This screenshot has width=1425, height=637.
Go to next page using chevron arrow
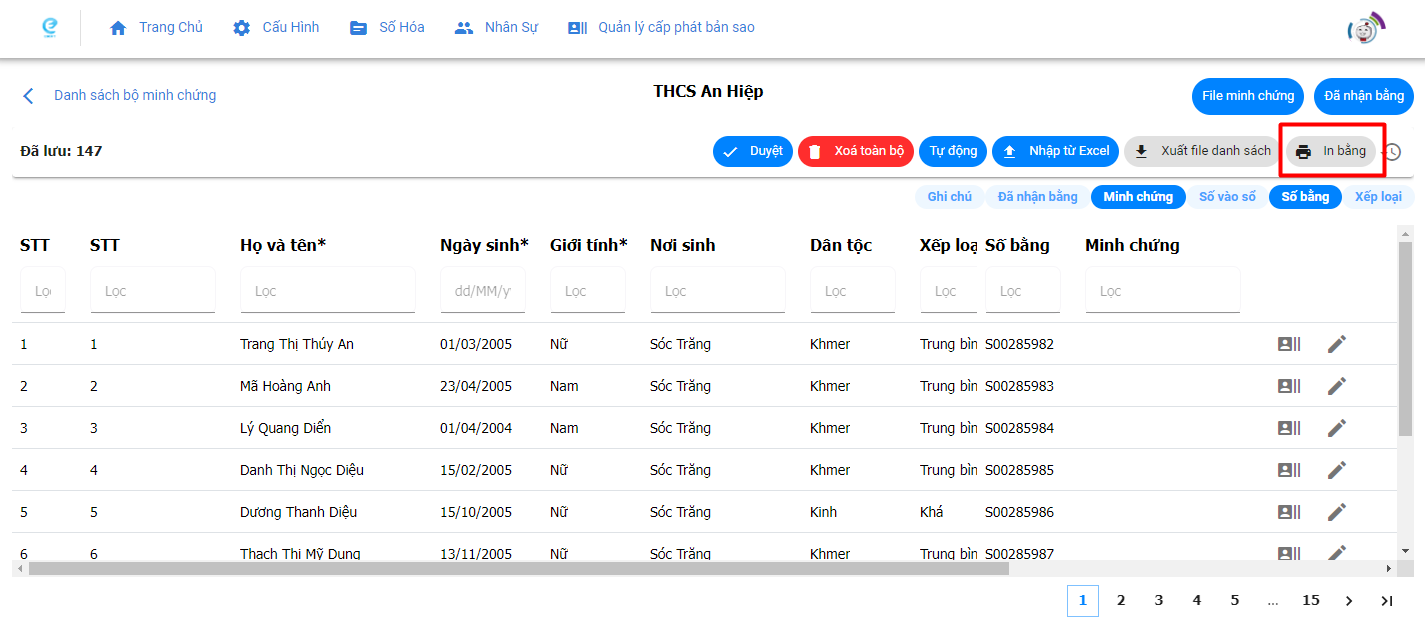[x=1348, y=601]
